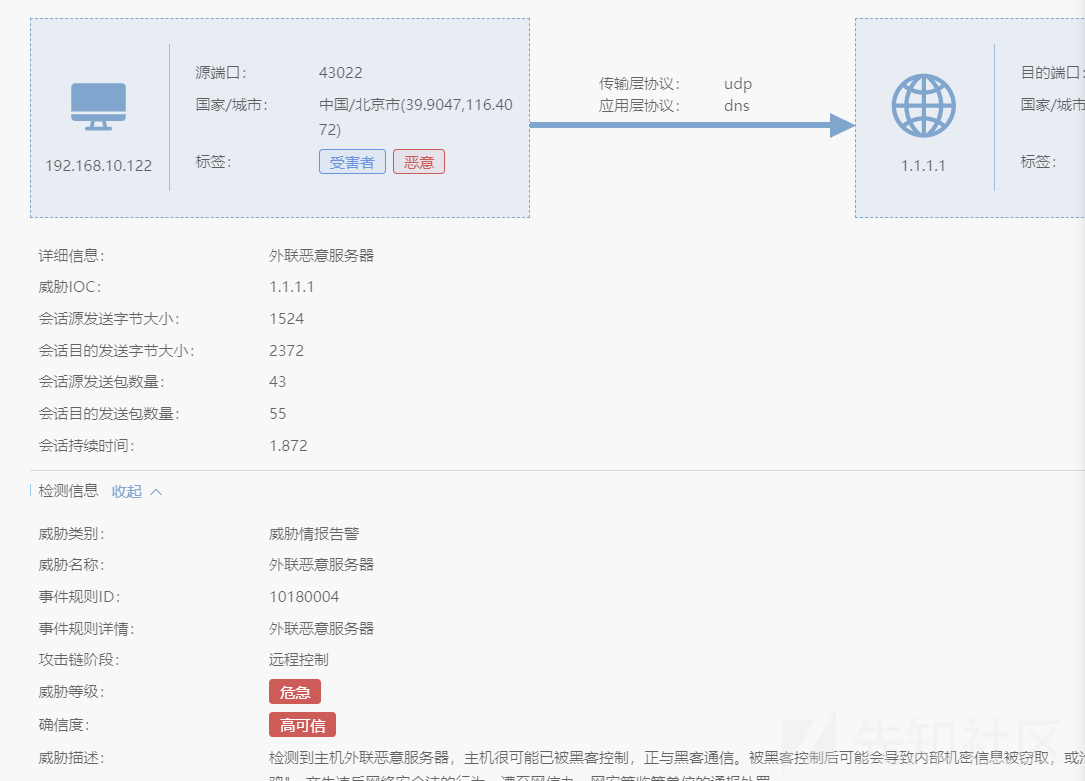Click the 威胁描述 field label
This screenshot has width=1085, height=781.
(69, 757)
